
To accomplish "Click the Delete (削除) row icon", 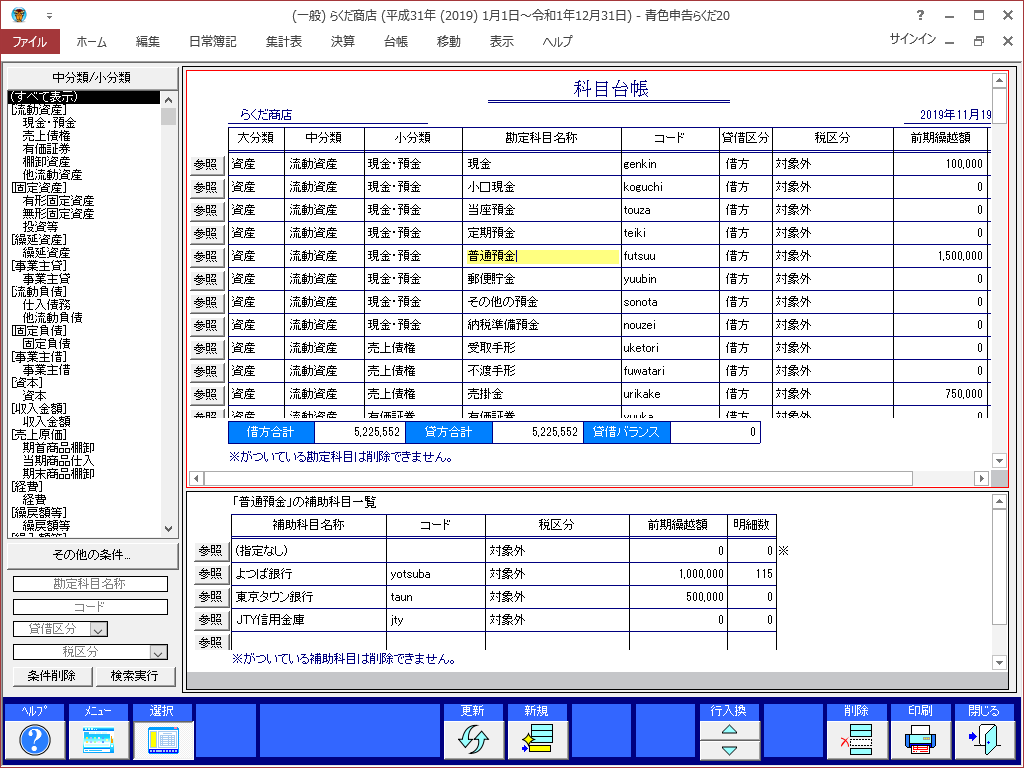I will point(857,740).
